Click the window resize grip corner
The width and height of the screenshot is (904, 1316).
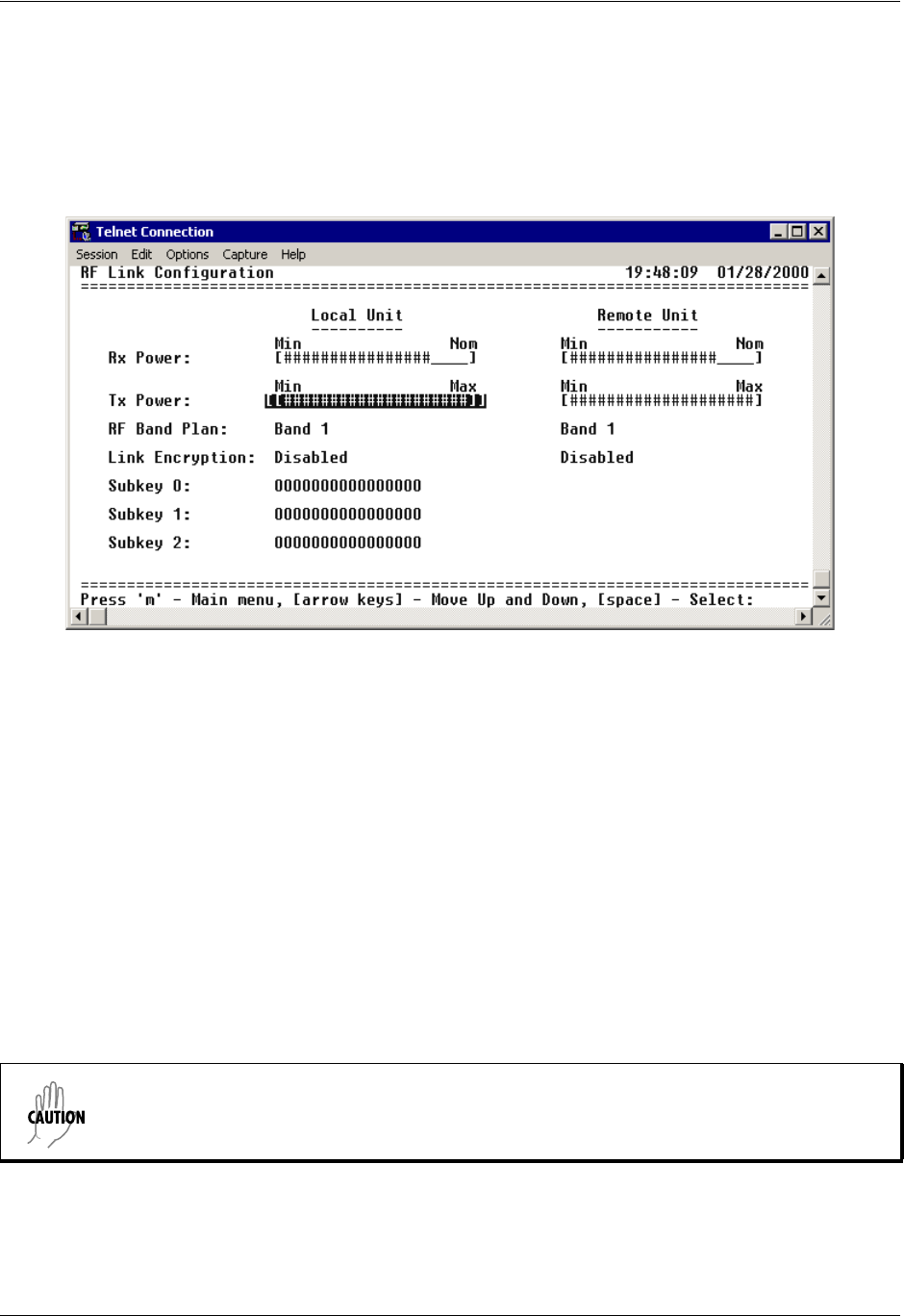[x=823, y=619]
